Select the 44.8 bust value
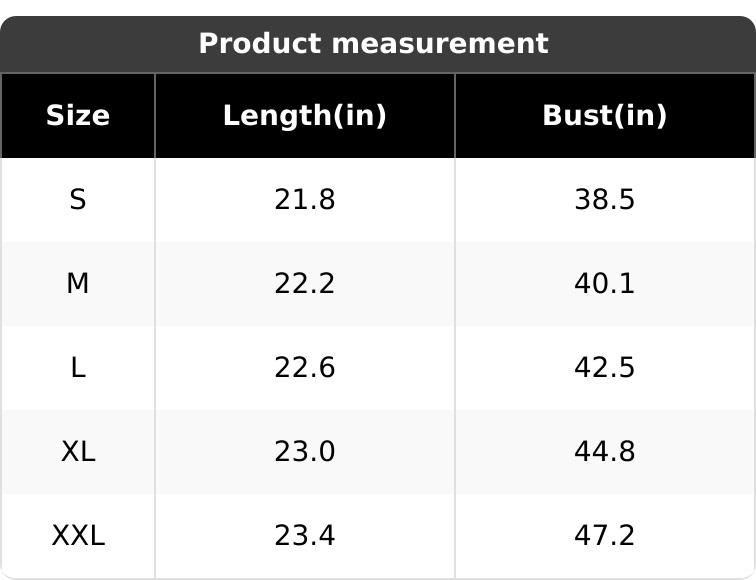Screen dimensions: 756x580 click(604, 452)
